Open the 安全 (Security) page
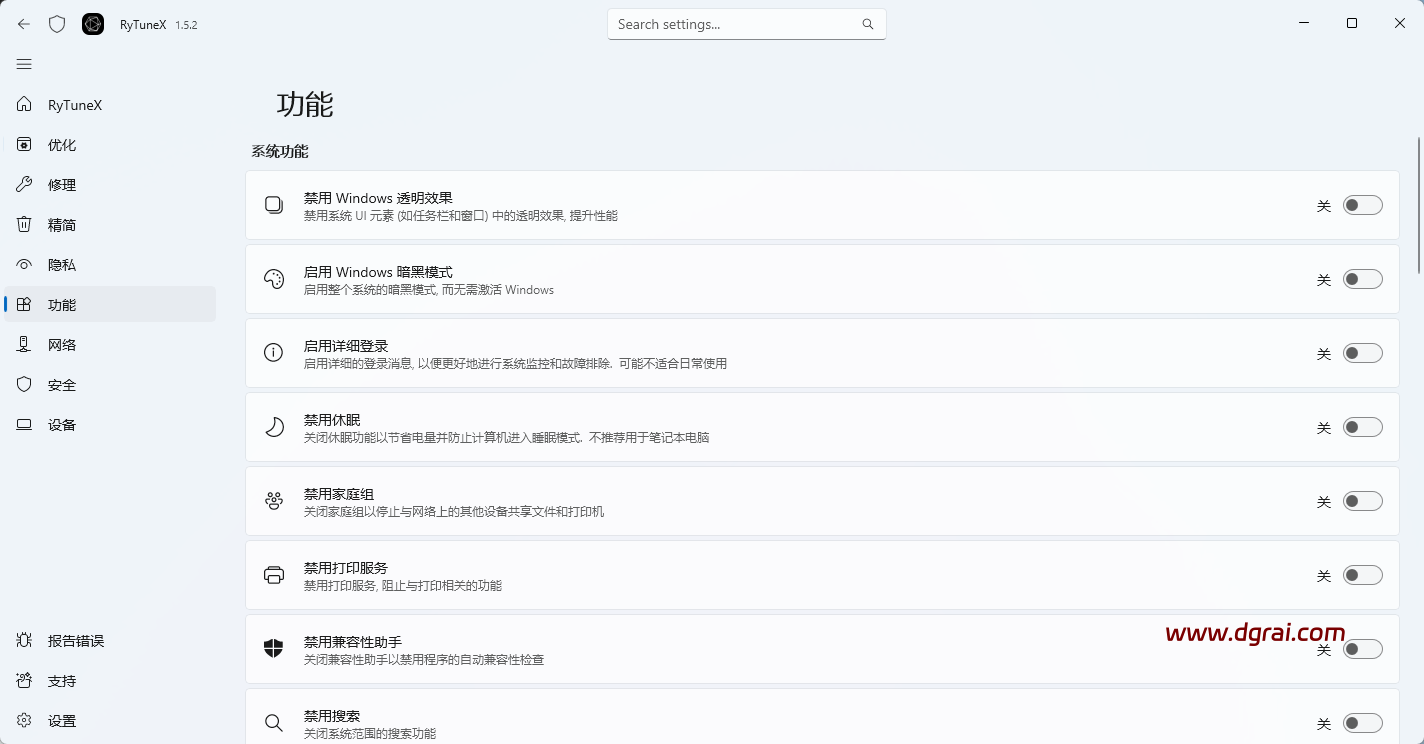Image resolution: width=1424 pixels, height=744 pixels. point(61,384)
